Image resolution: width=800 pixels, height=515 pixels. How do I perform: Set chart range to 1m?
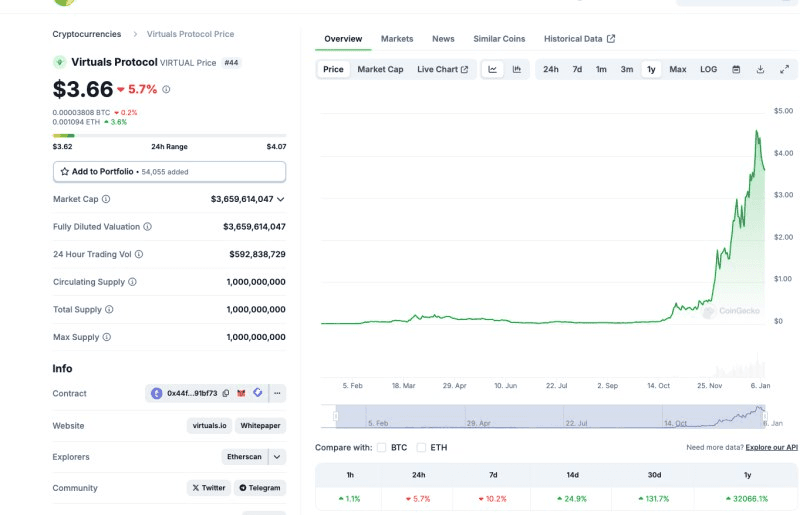coord(601,69)
